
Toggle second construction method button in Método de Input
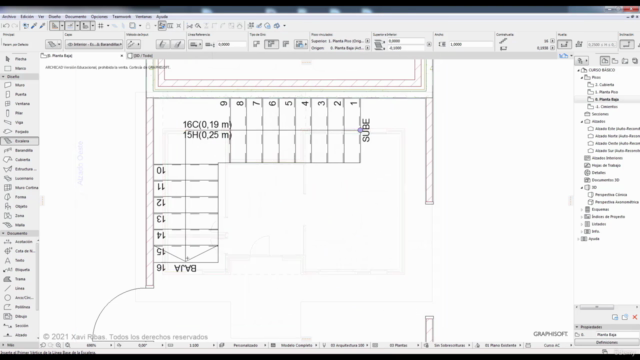[x=178, y=44]
